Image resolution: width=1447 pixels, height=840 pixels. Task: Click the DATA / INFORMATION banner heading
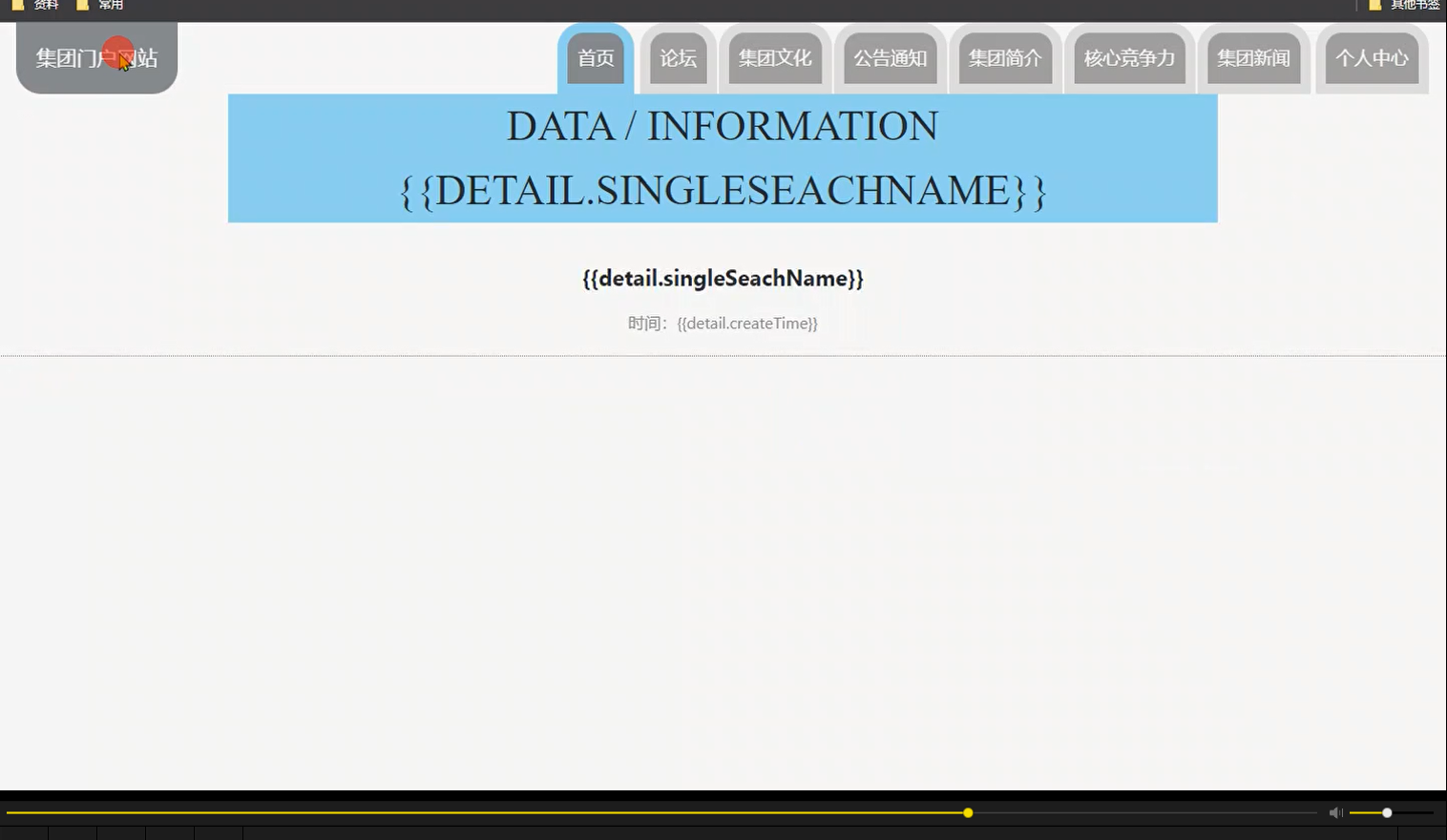click(723, 126)
